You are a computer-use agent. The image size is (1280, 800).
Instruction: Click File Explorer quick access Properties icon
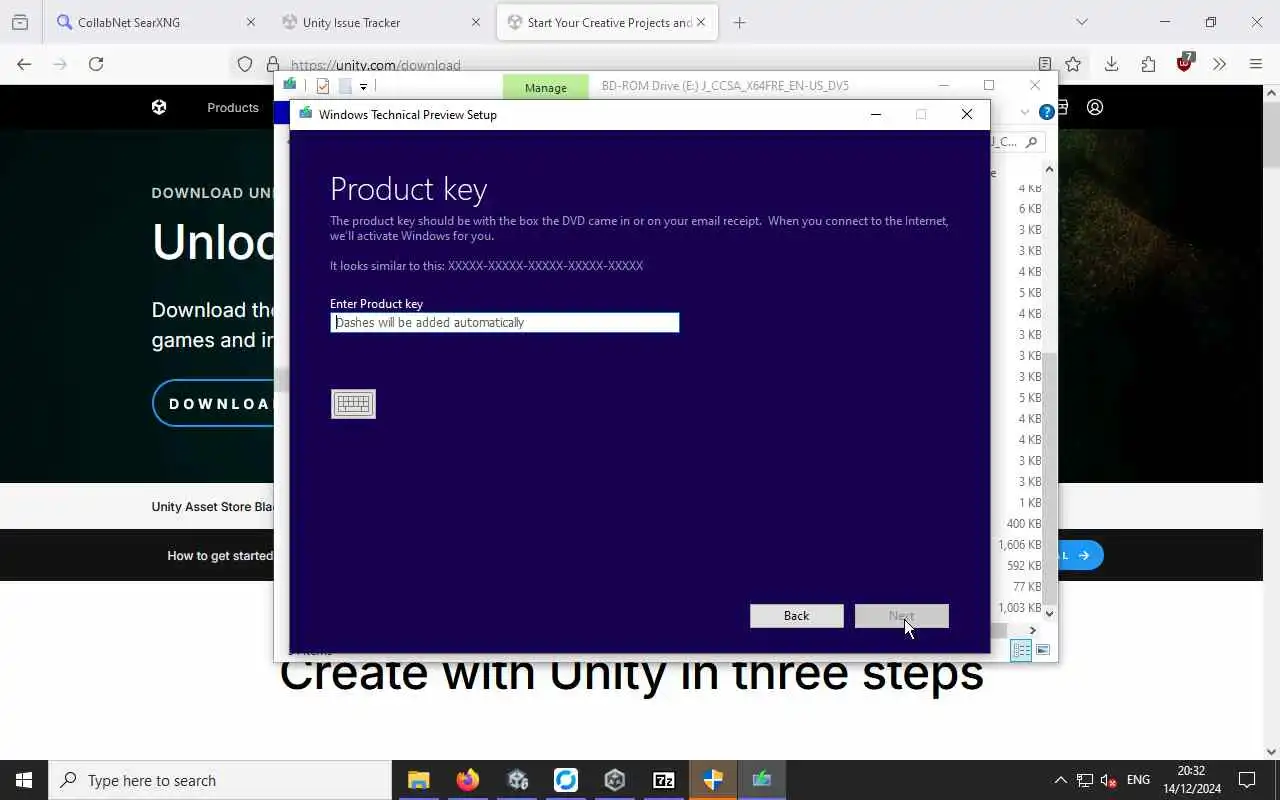coord(323,86)
